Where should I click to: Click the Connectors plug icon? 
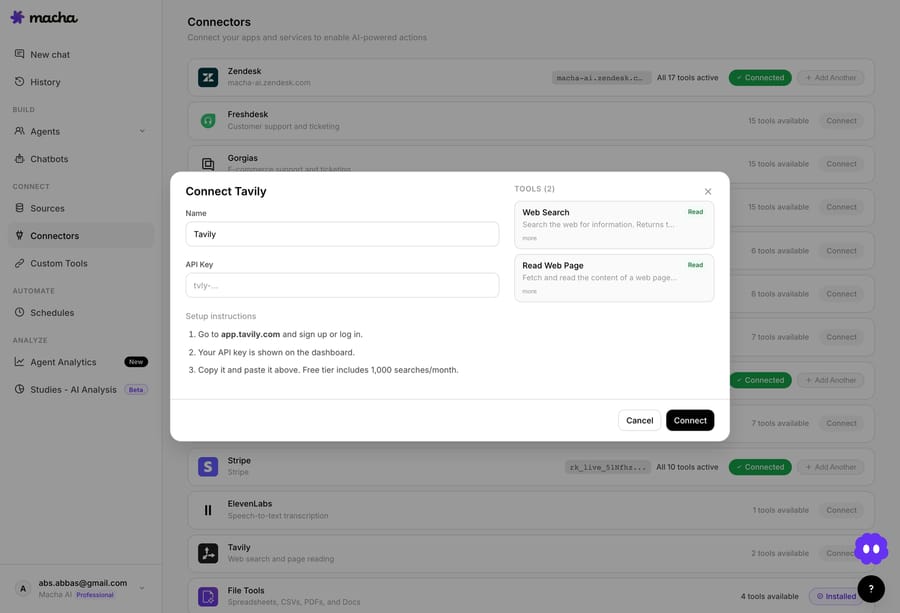click(x=20, y=235)
